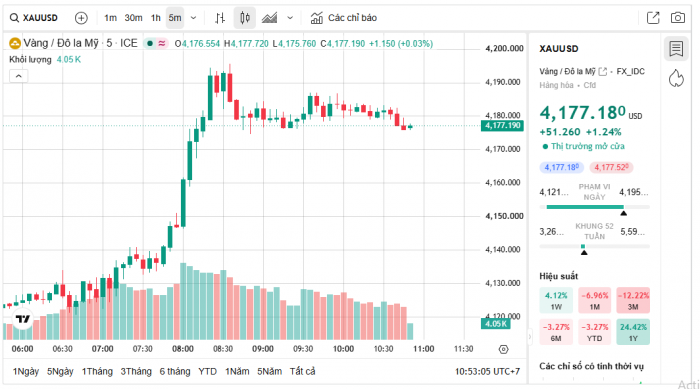The width and height of the screenshot is (700, 389).
Task: Select the area chart style icon
Action: (269, 18)
